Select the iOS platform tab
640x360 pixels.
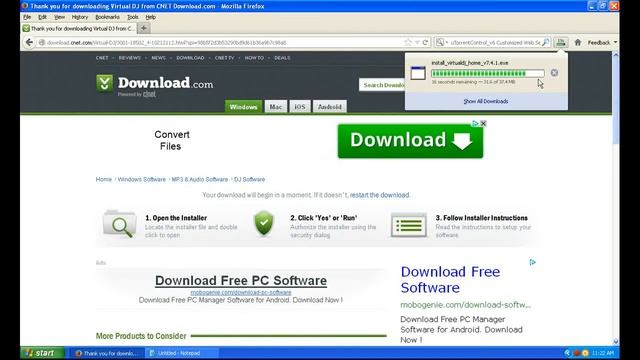300,107
